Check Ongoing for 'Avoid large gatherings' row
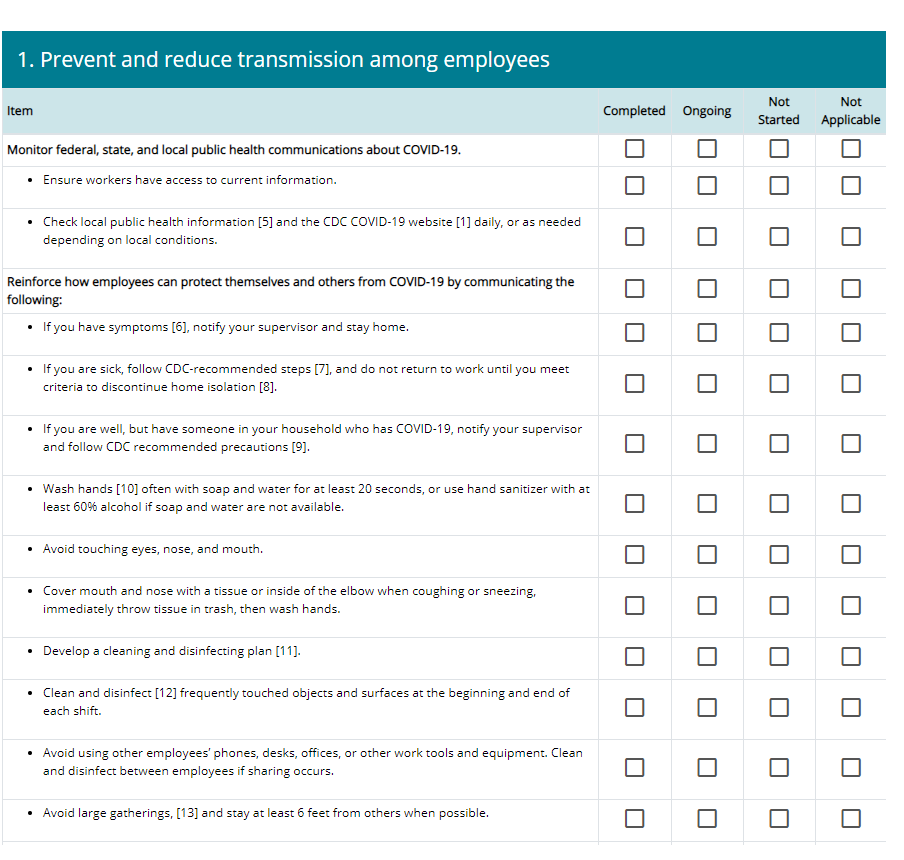The image size is (904, 860). [x=707, y=818]
